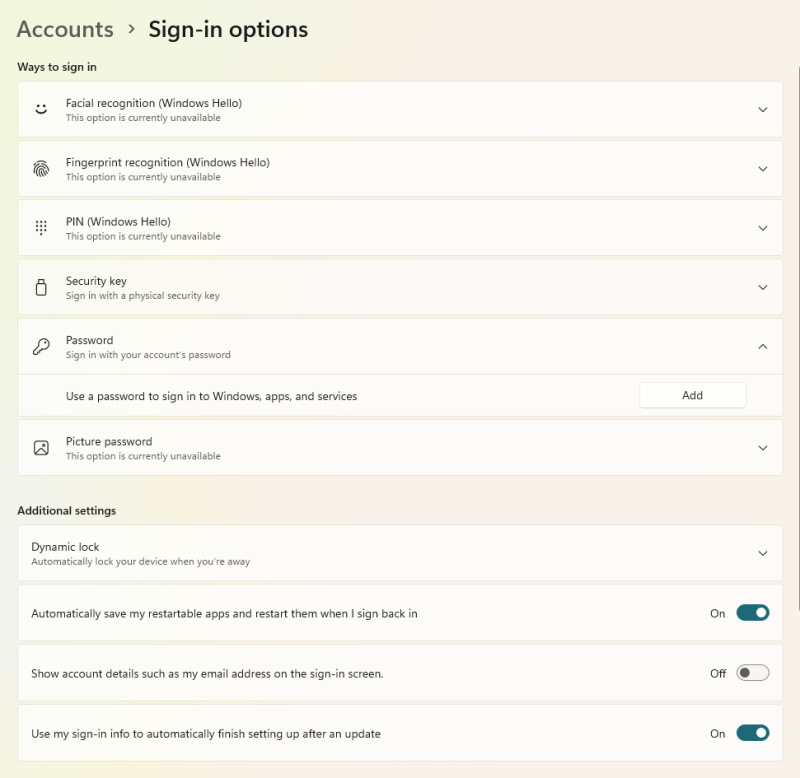800x778 pixels.
Task: Expand Fingerprint recognition options chevron
Action: click(x=762, y=169)
